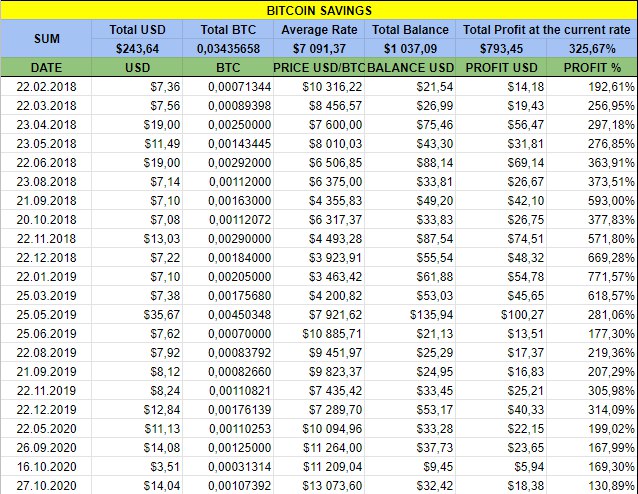The image size is (638, 494).
Task: Click the $135,94 balance cell
Action: pos(410,314)
